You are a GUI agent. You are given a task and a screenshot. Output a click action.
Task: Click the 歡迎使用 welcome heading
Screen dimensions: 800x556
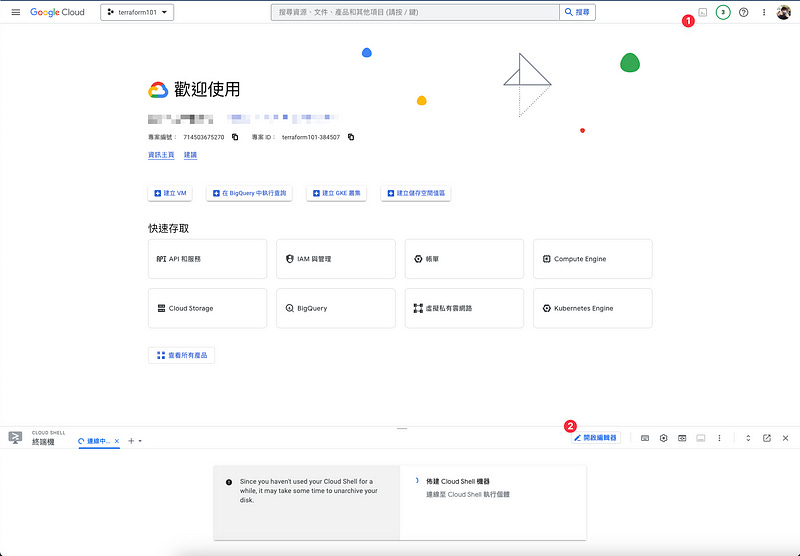tap(207, 89)
